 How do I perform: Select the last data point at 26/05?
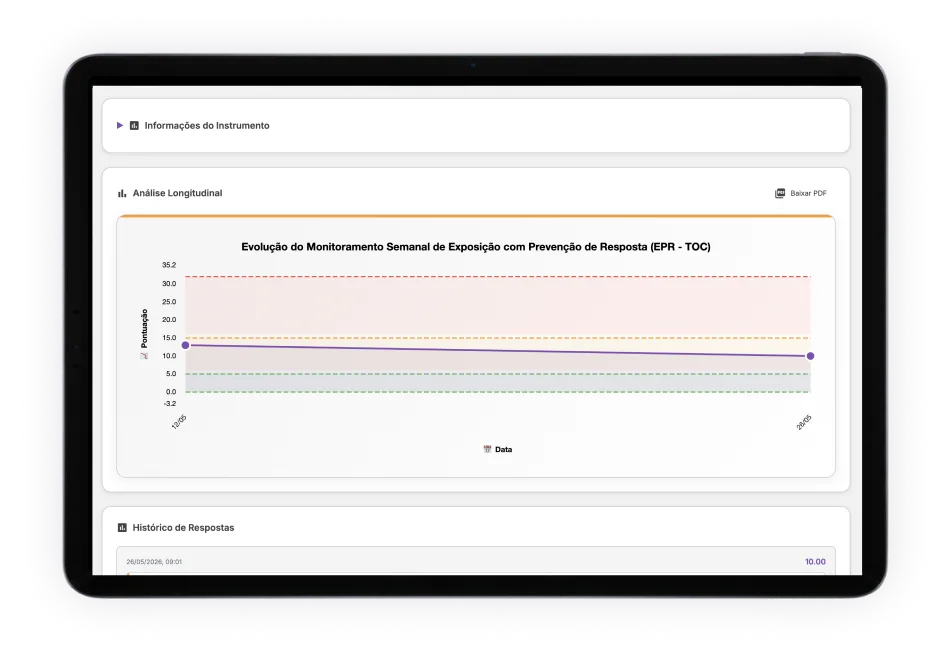pos(811,356)
